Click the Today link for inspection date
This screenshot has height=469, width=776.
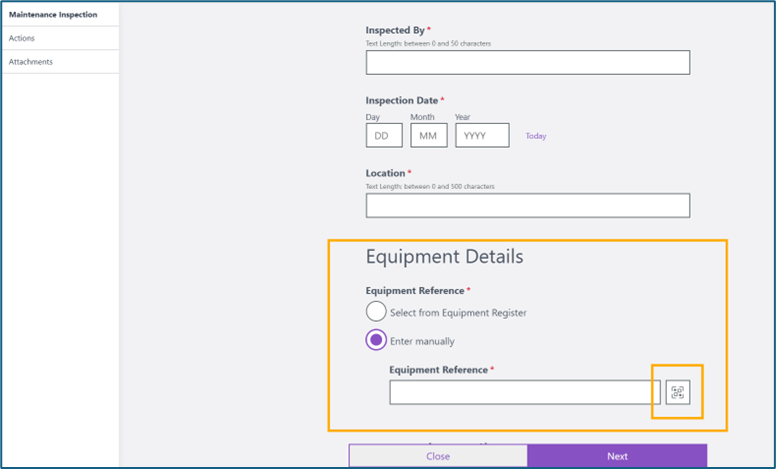536,136
